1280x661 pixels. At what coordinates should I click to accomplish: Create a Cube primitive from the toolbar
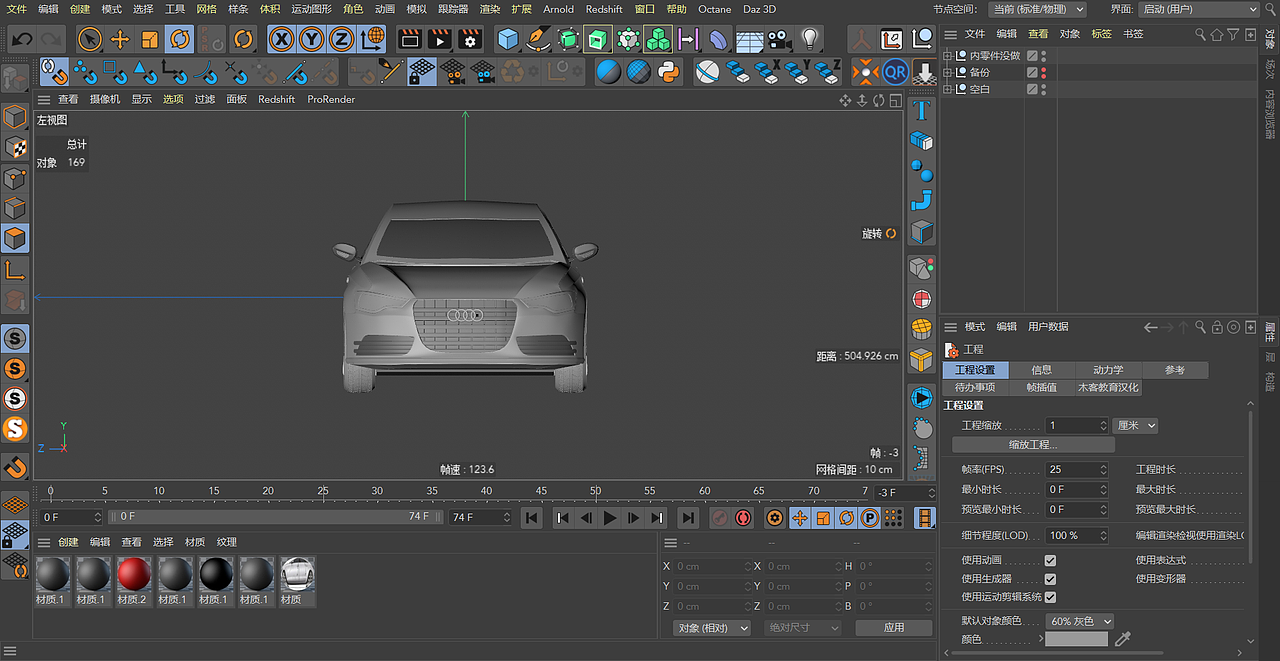510,38
